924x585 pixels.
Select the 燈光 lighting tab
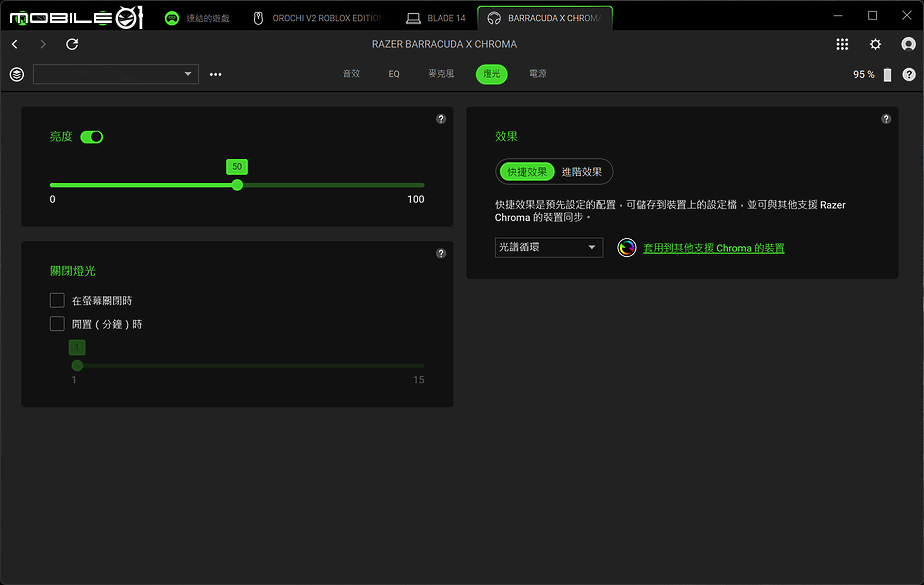(491, 74)
